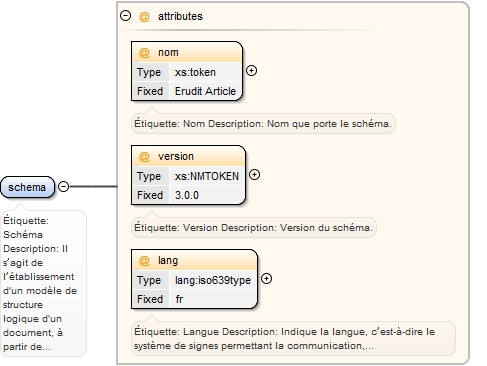487x366 pixels.
Task: Click the @ icon of lang attribute
Action: tap(144, 261)
